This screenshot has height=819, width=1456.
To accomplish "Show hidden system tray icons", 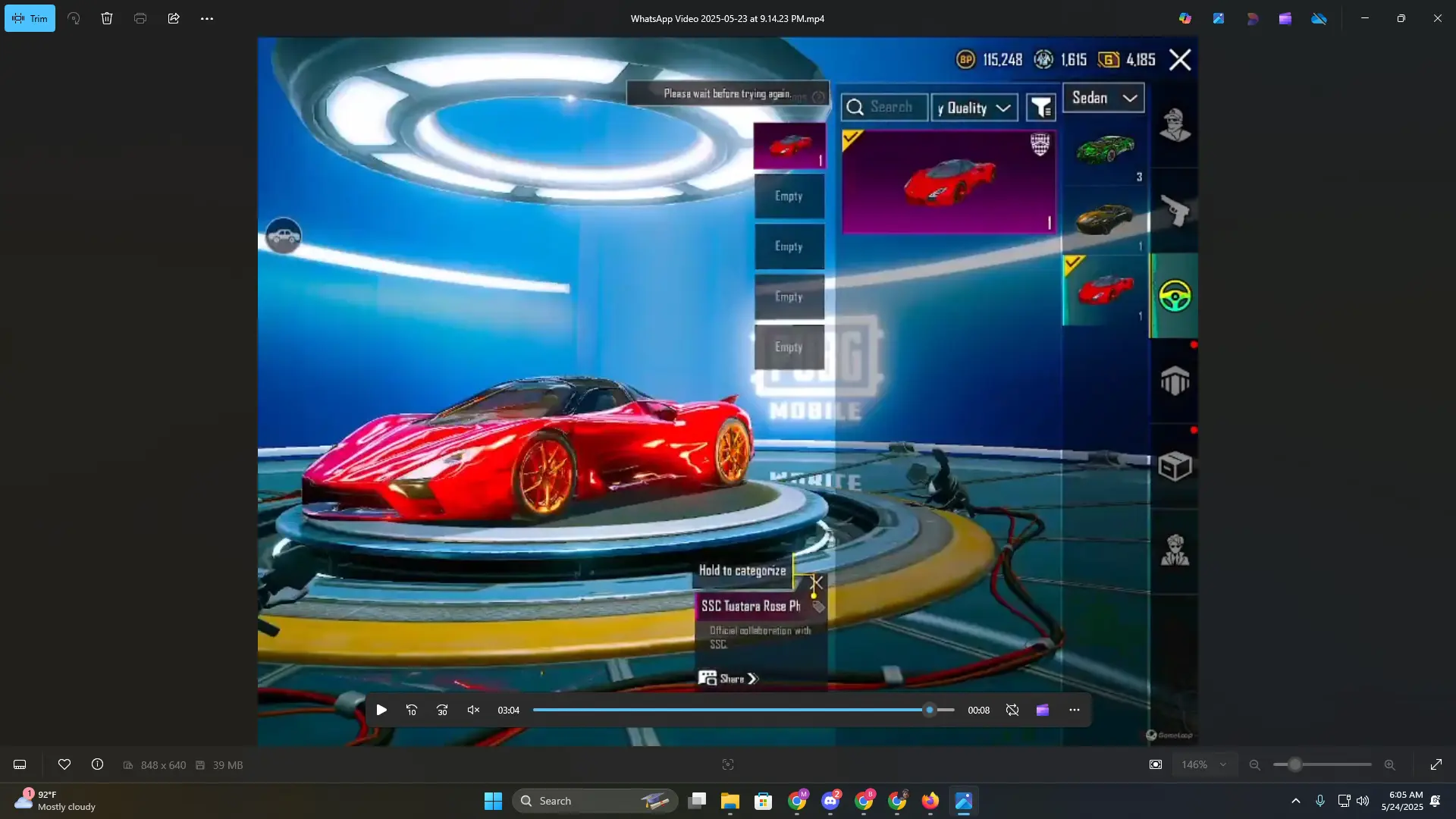I will tap(1296, 801).
